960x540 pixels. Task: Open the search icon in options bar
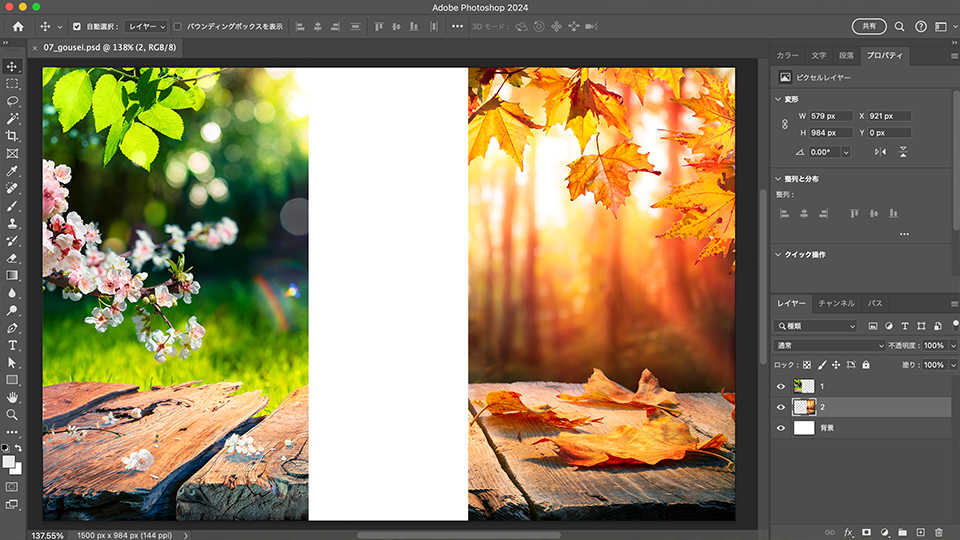click(899, 26)
